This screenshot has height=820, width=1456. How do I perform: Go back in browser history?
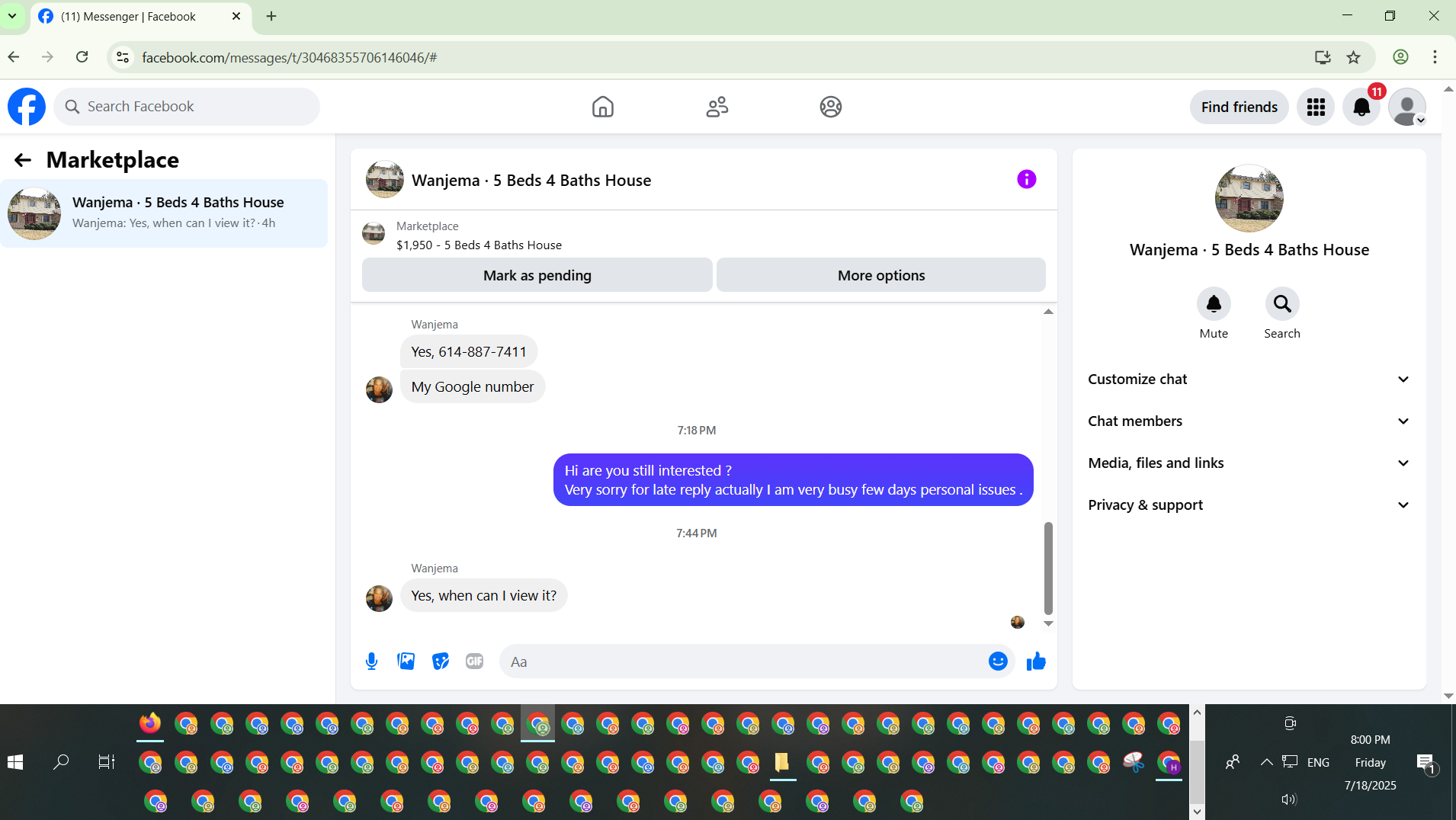[14, 57]
